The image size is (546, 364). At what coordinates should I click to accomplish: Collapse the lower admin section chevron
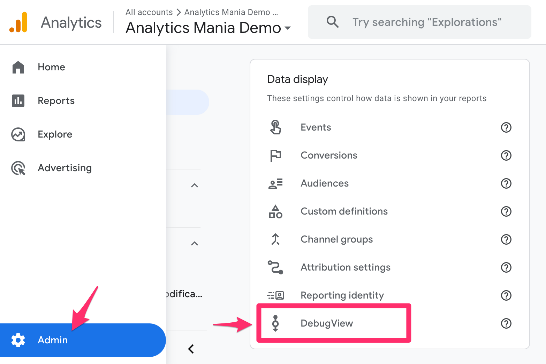(x=195, y=243)
